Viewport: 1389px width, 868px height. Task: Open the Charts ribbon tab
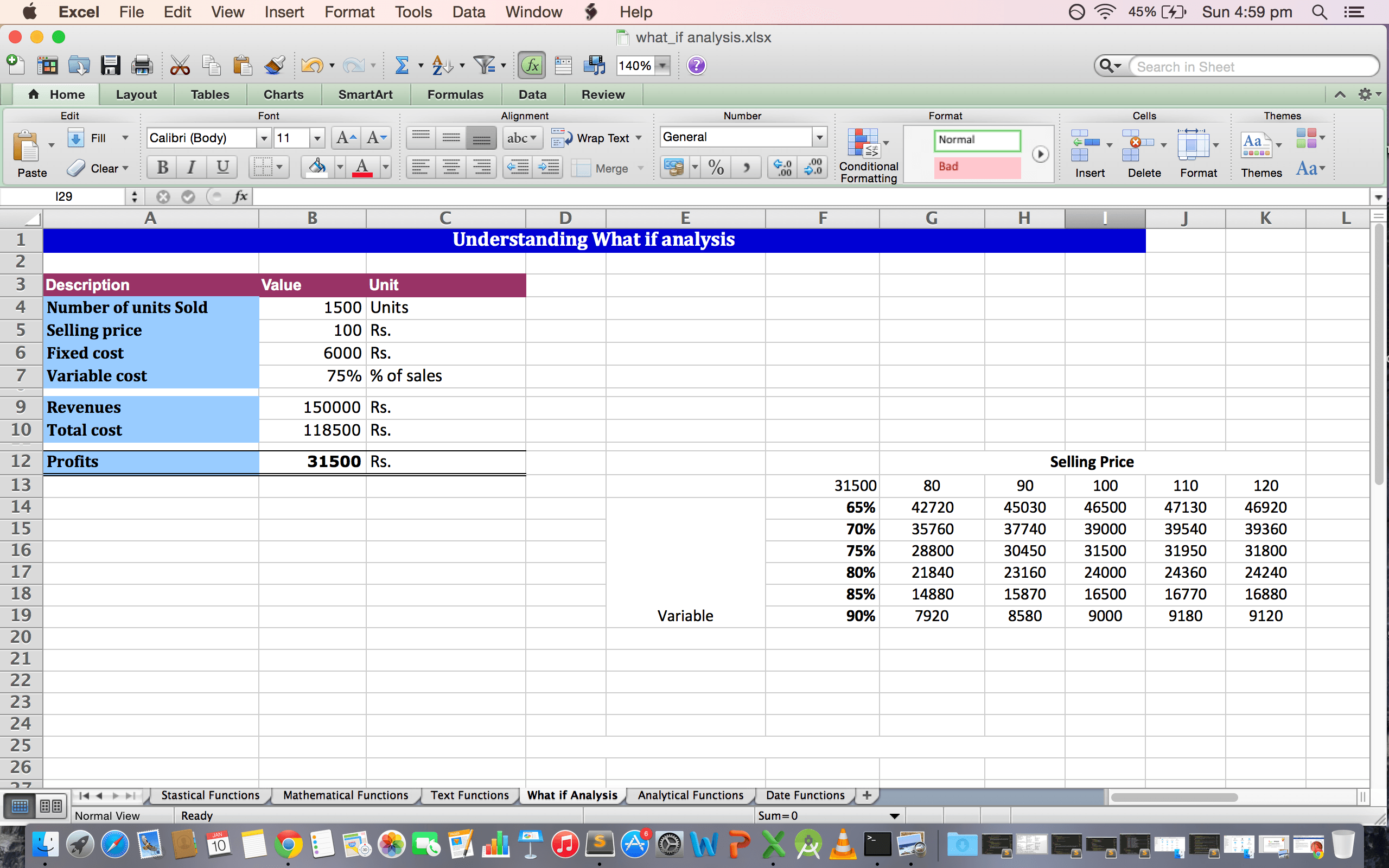[x=284, y=95]
